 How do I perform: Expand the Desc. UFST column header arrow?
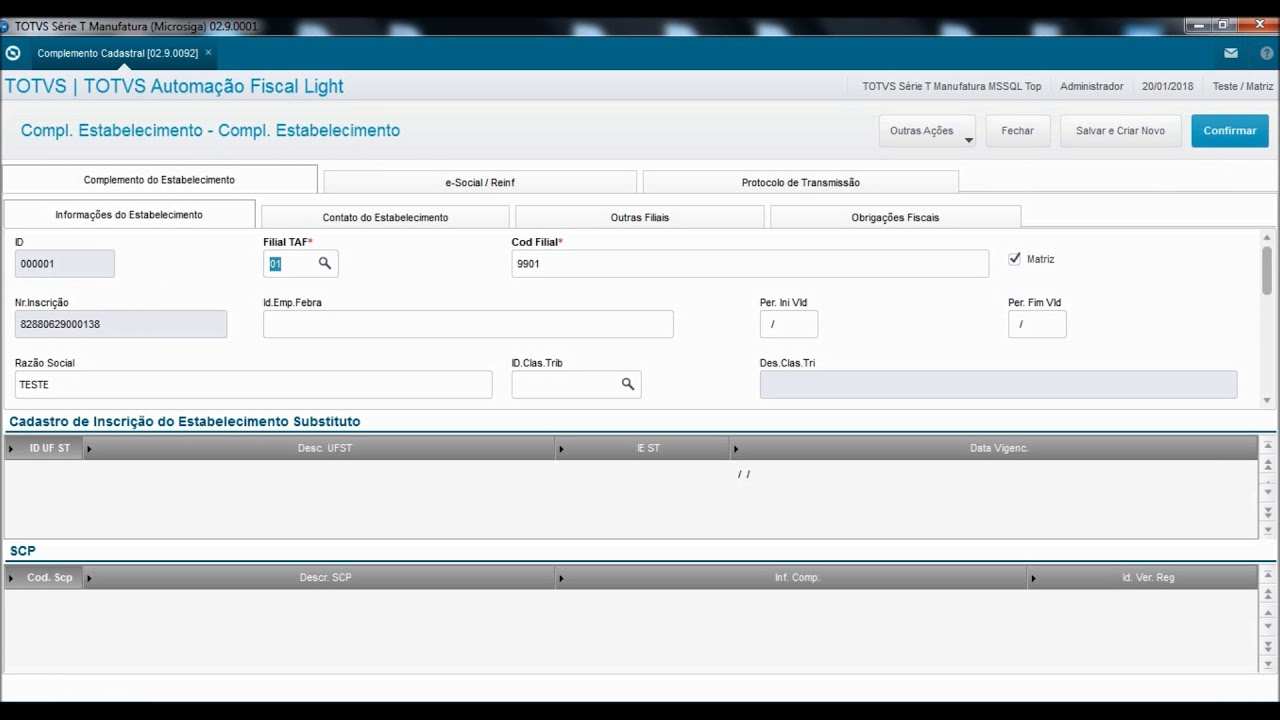tap(89, 449)
